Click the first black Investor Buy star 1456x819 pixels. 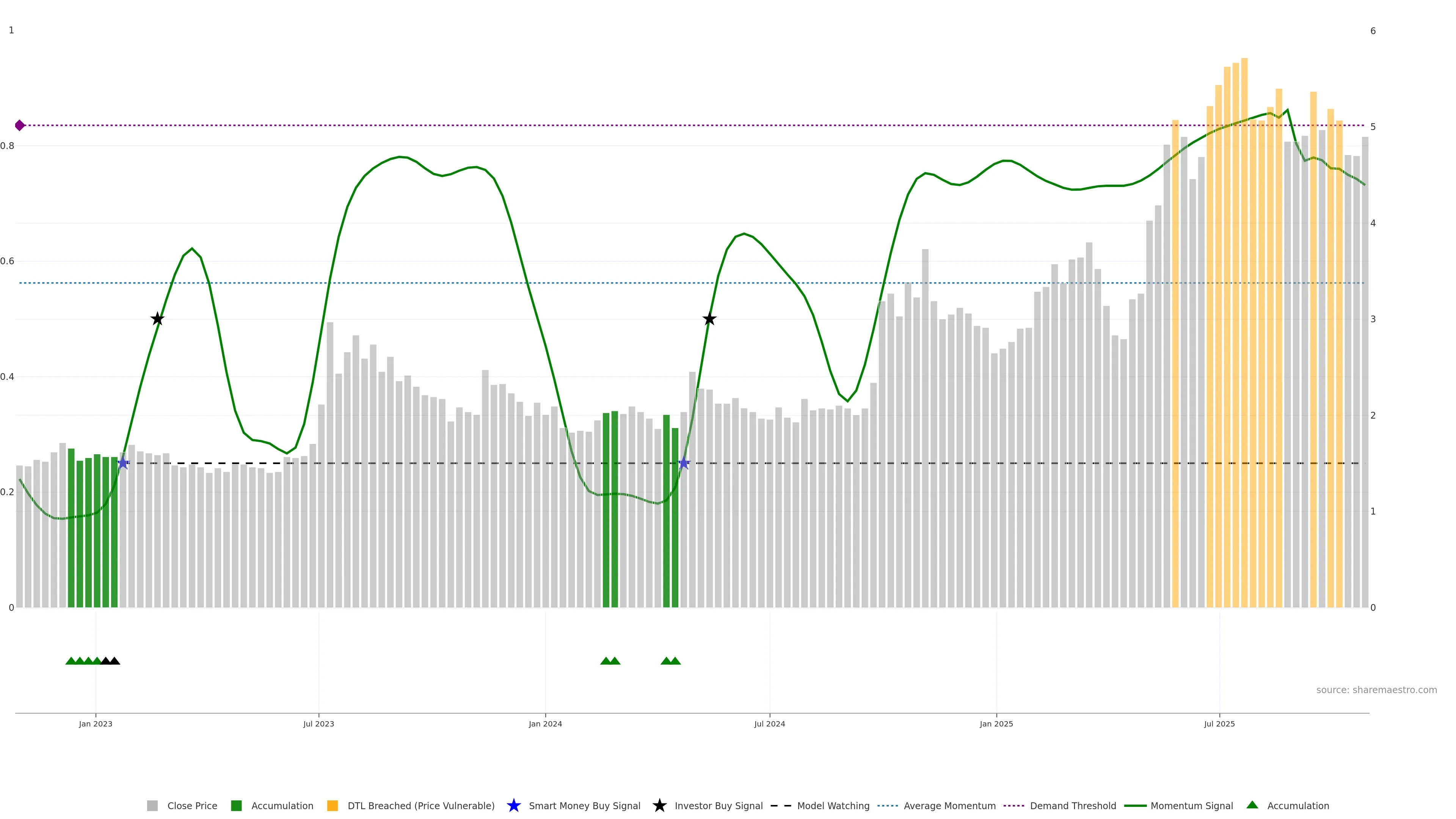[x=158, y=319]
